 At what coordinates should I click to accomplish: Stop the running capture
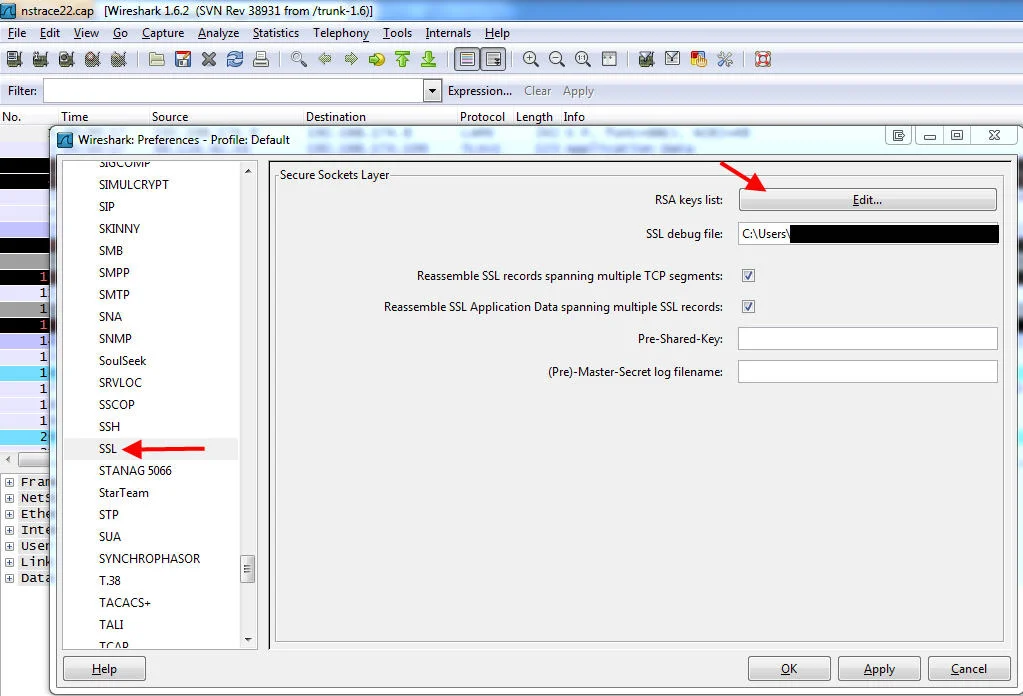(x=92, y=59)
